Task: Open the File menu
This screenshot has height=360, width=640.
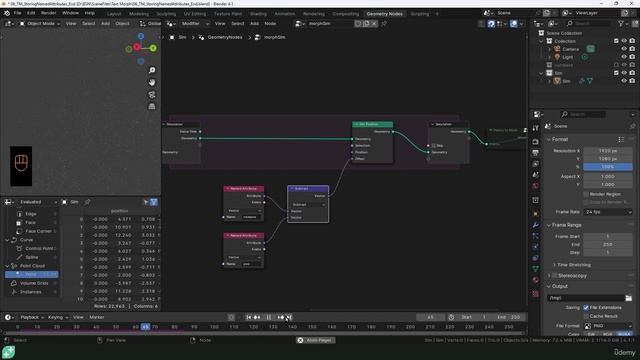Action: point(18,13)
